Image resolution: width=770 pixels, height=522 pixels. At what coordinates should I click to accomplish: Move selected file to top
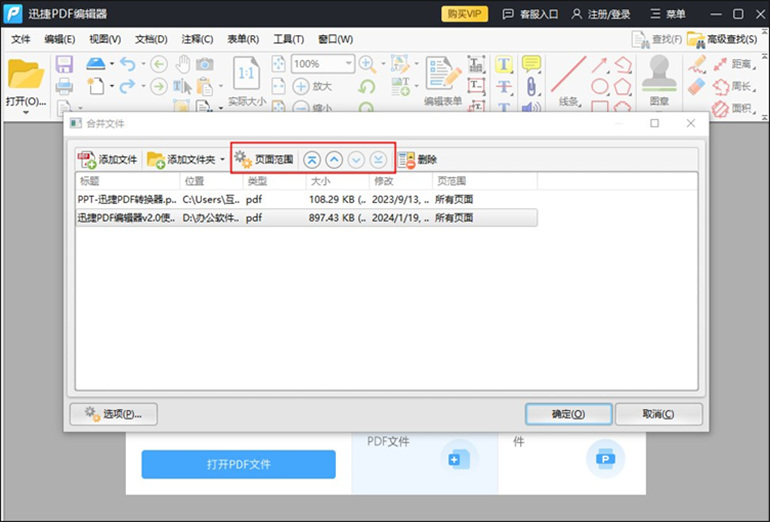312,160
